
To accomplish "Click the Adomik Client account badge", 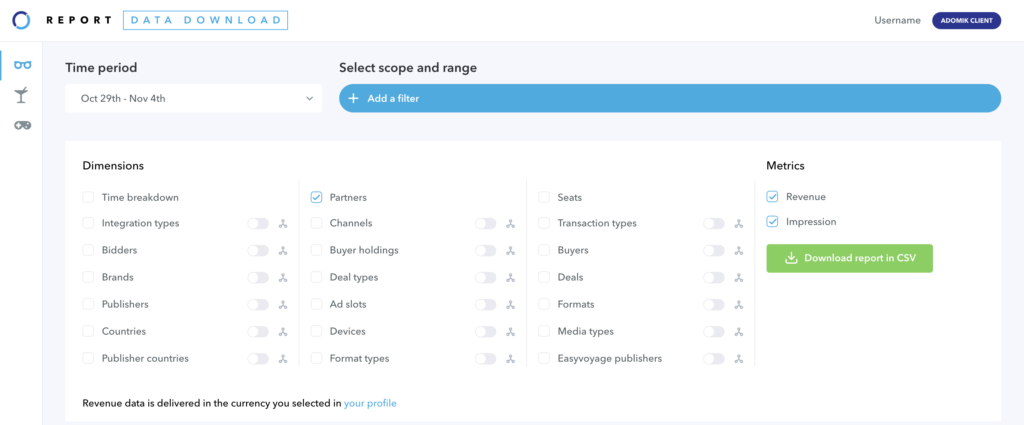I will [x=967, y=21].
